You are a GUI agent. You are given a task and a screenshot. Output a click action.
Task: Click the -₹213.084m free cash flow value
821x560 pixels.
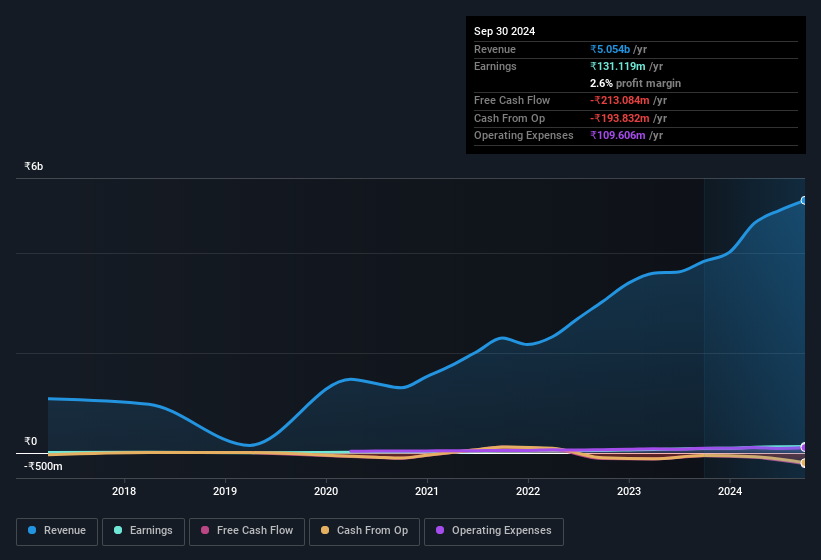pyautogui.click(x=619, y=100)
